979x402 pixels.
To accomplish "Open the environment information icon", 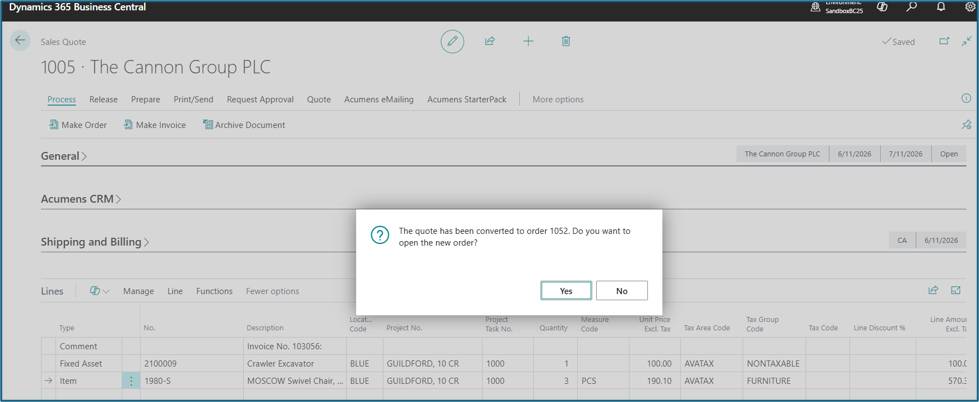I will pos(815,7).
